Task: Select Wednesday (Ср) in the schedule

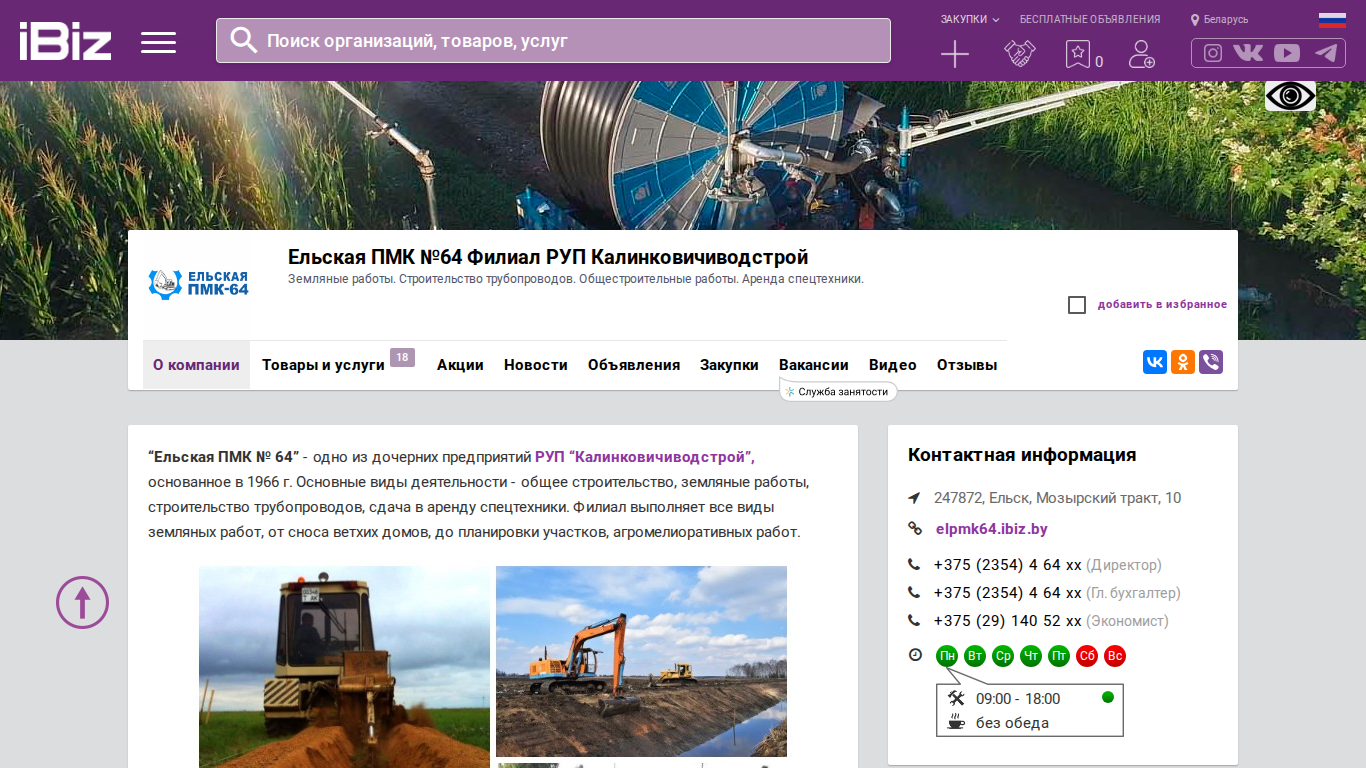Action: tap(1003, 657)
